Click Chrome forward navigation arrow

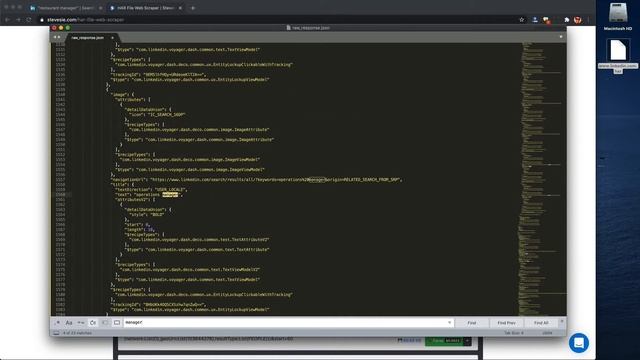point(18,20)
